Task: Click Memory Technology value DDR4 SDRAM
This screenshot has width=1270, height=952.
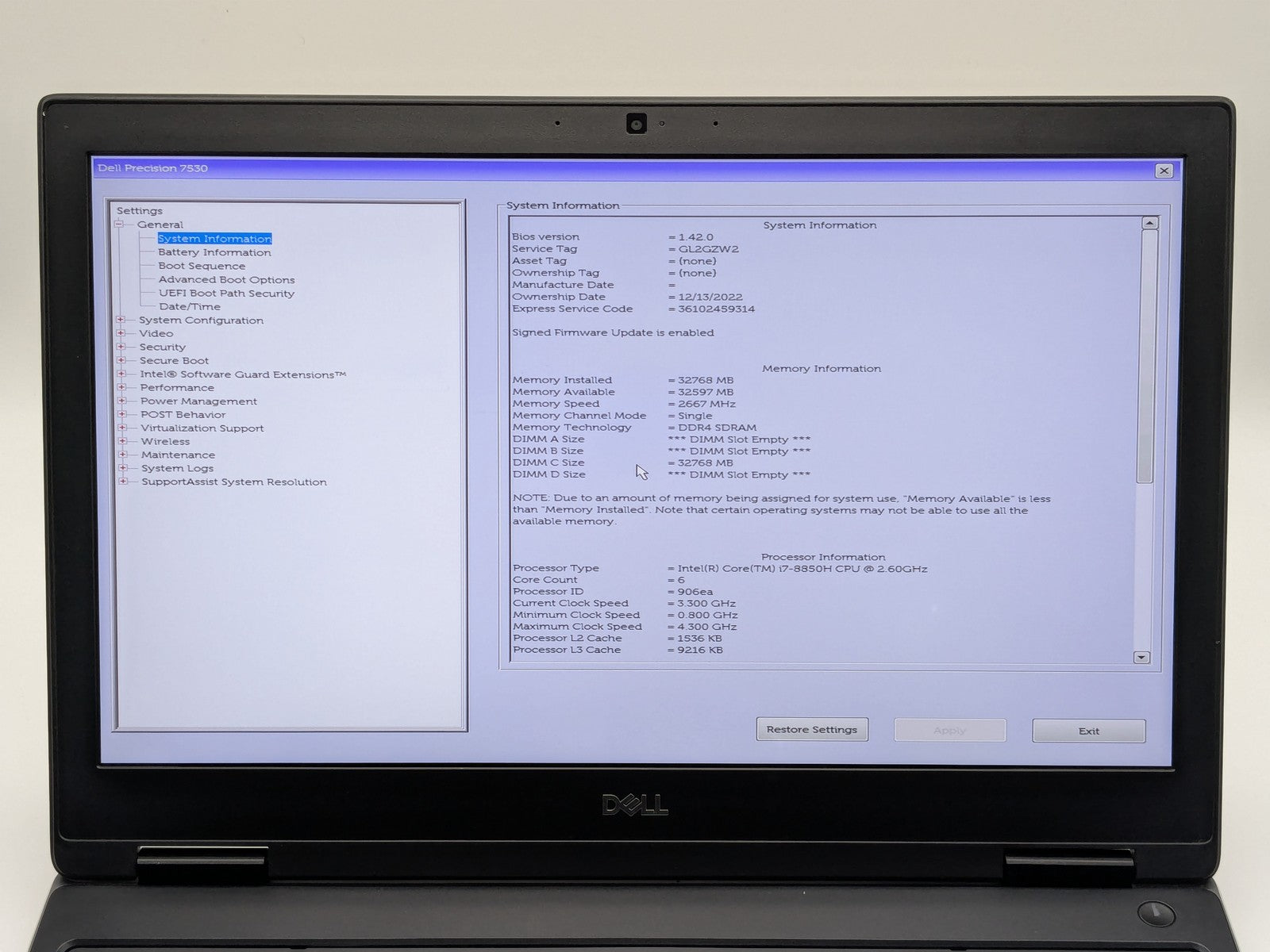Action: [717, 428]
